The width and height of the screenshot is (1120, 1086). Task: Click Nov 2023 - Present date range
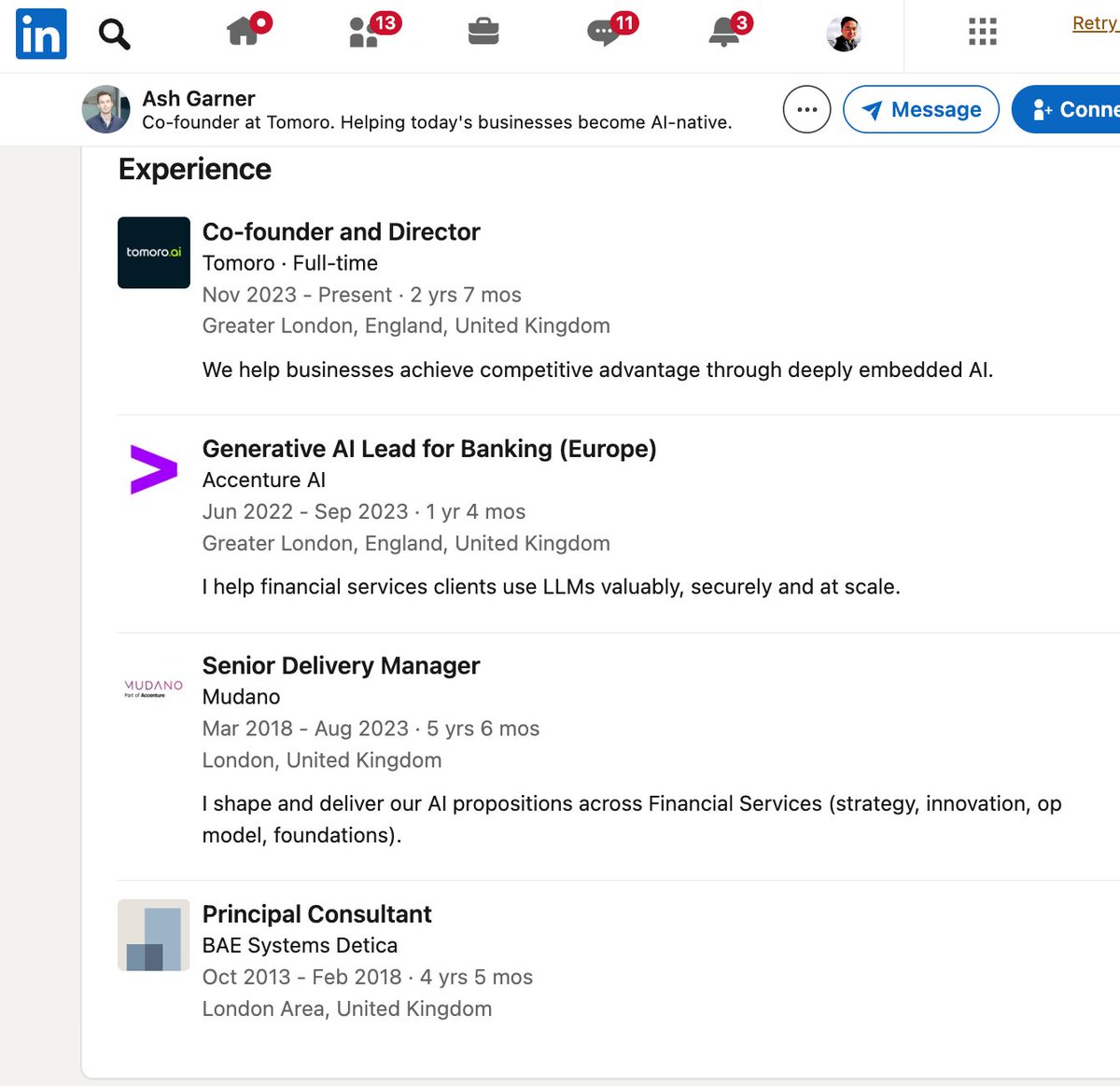coord(297,295)
